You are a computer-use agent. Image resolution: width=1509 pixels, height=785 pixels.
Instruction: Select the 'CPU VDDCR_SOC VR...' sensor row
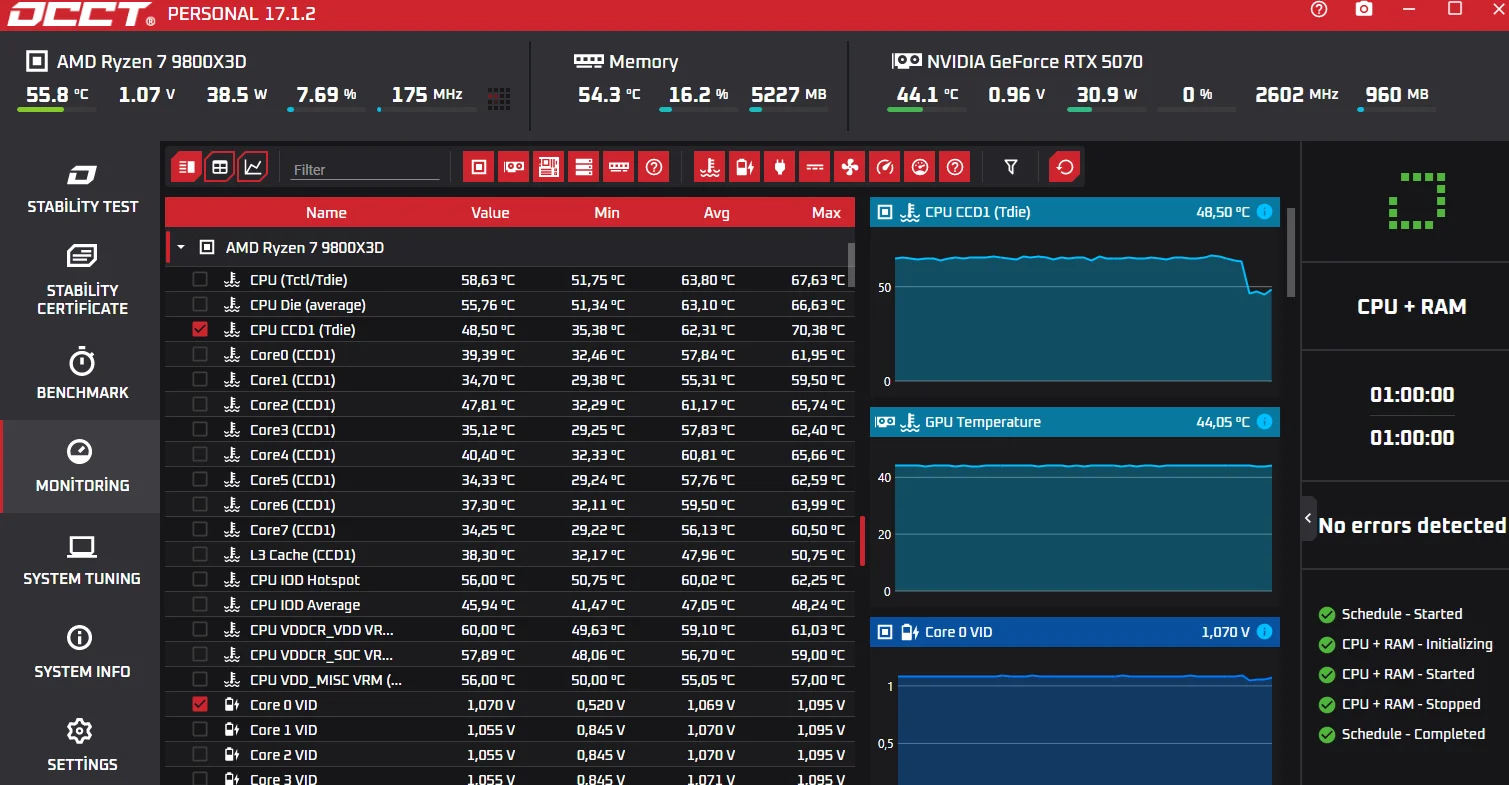pyautogui.click(x=510, y=654)
